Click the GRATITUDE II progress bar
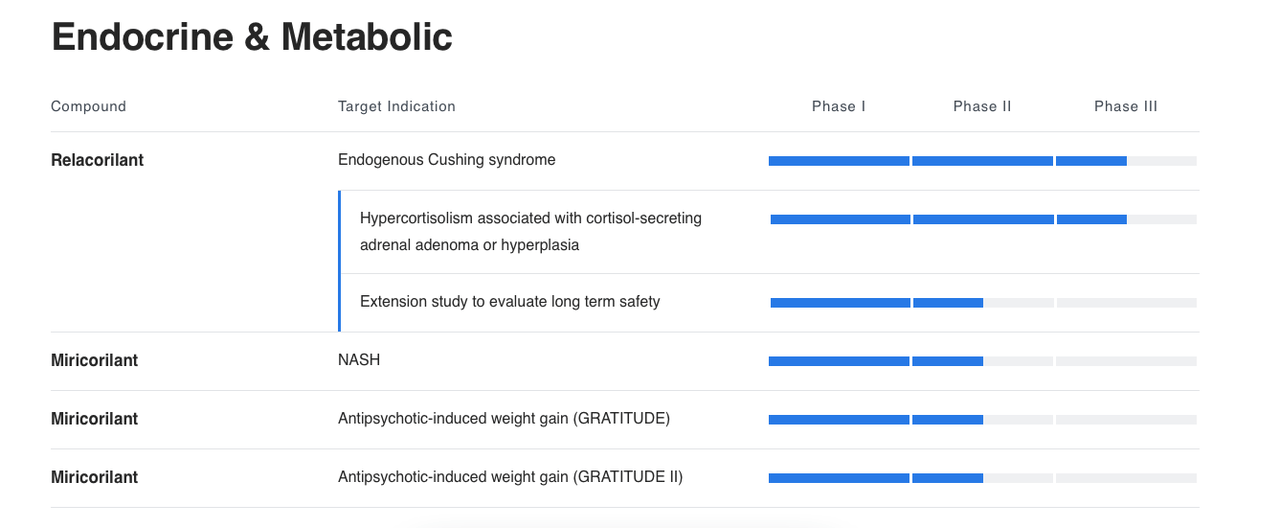This screenshot has height=528, width=1280. coord(982,478)
